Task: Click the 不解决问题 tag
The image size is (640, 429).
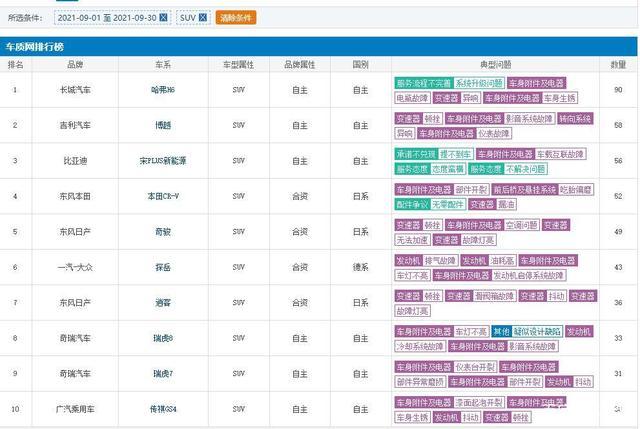Action: click(x=526, y=169)
